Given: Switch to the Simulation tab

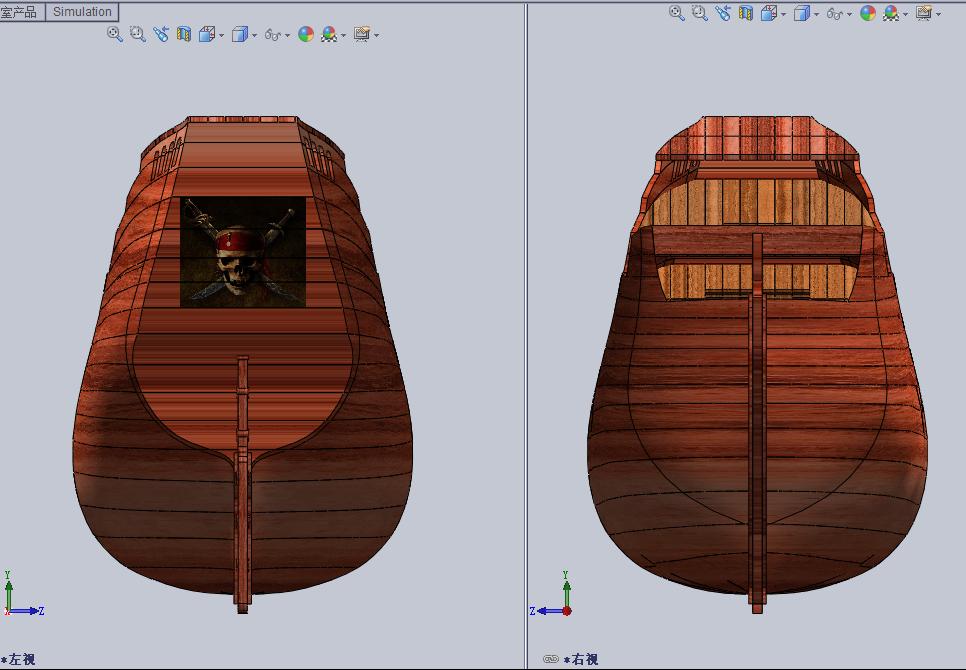Looking at the screenshot, I should click(x=82, y=12).
